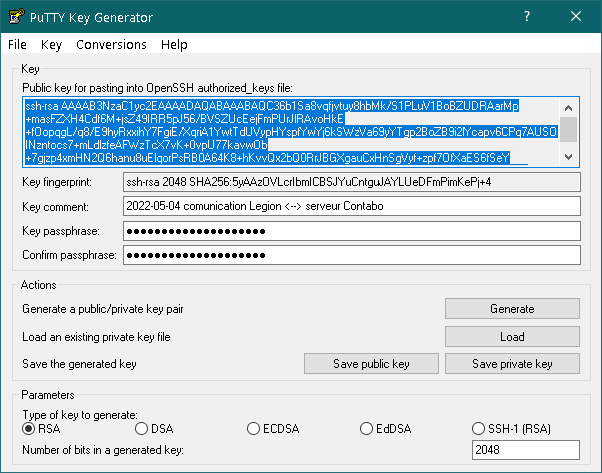Click the Load button
The height and width of the screenshot is (473, 602).
(512, 337)
